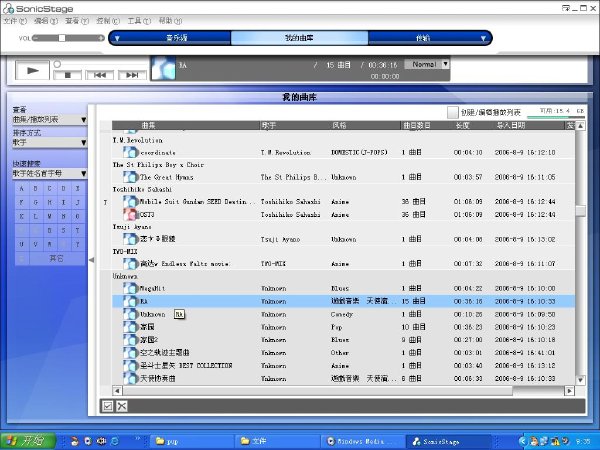Click the 家园2 album icon

click(130, 340)
